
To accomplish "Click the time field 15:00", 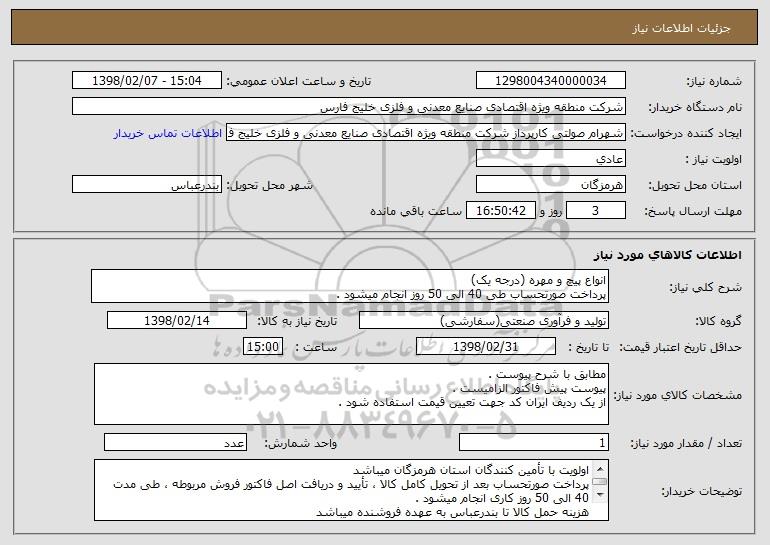I will pos(263,347).
